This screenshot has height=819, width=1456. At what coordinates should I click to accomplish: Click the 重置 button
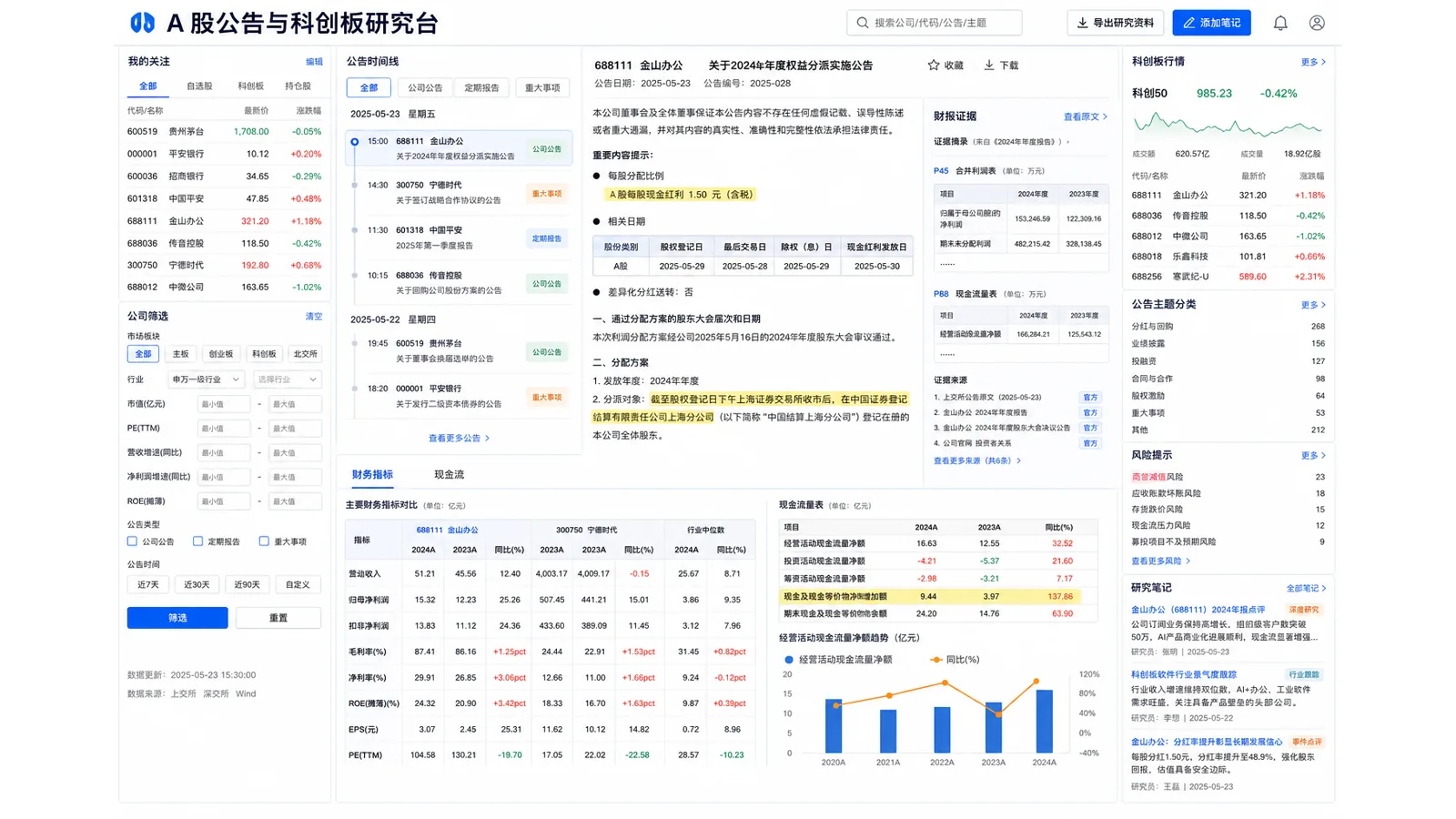pyautogui.click(x=278, y=618)
